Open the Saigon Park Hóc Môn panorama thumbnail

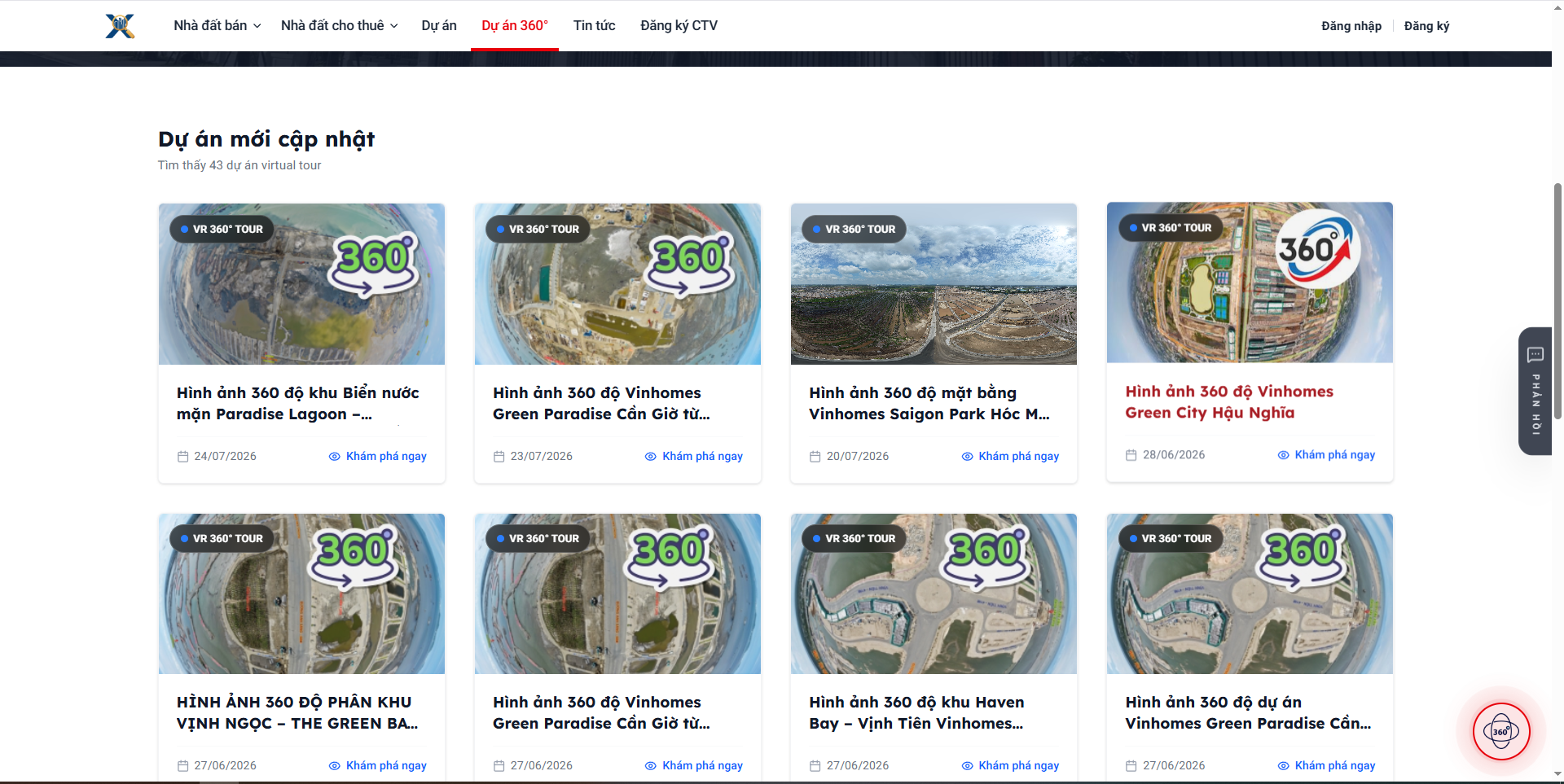pyautogui.click(x=934, y=284)
